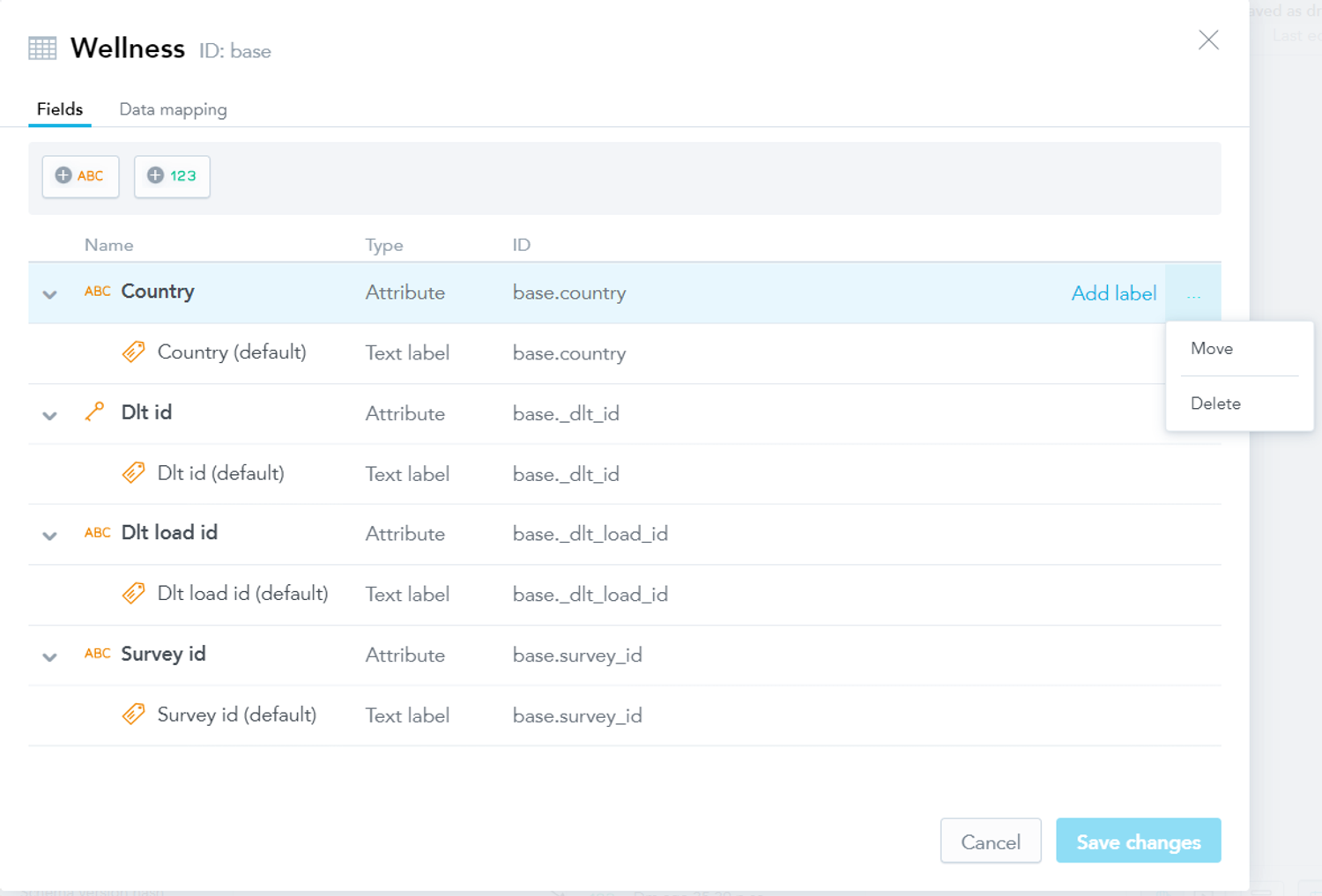This screenshot has height=896, width=1322.
Task: Click the Dlt load id (default) label name
Action: 242,594
